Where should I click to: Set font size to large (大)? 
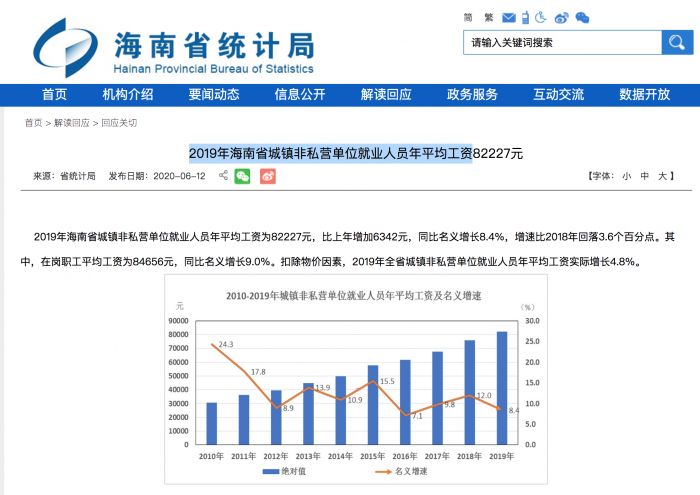click(x=662, y=176)
